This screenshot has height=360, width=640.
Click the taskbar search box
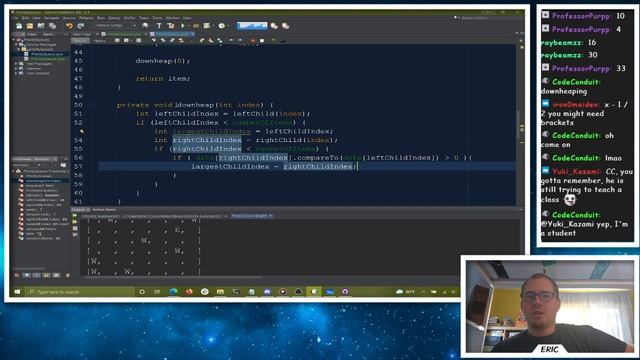coord(79,292)
